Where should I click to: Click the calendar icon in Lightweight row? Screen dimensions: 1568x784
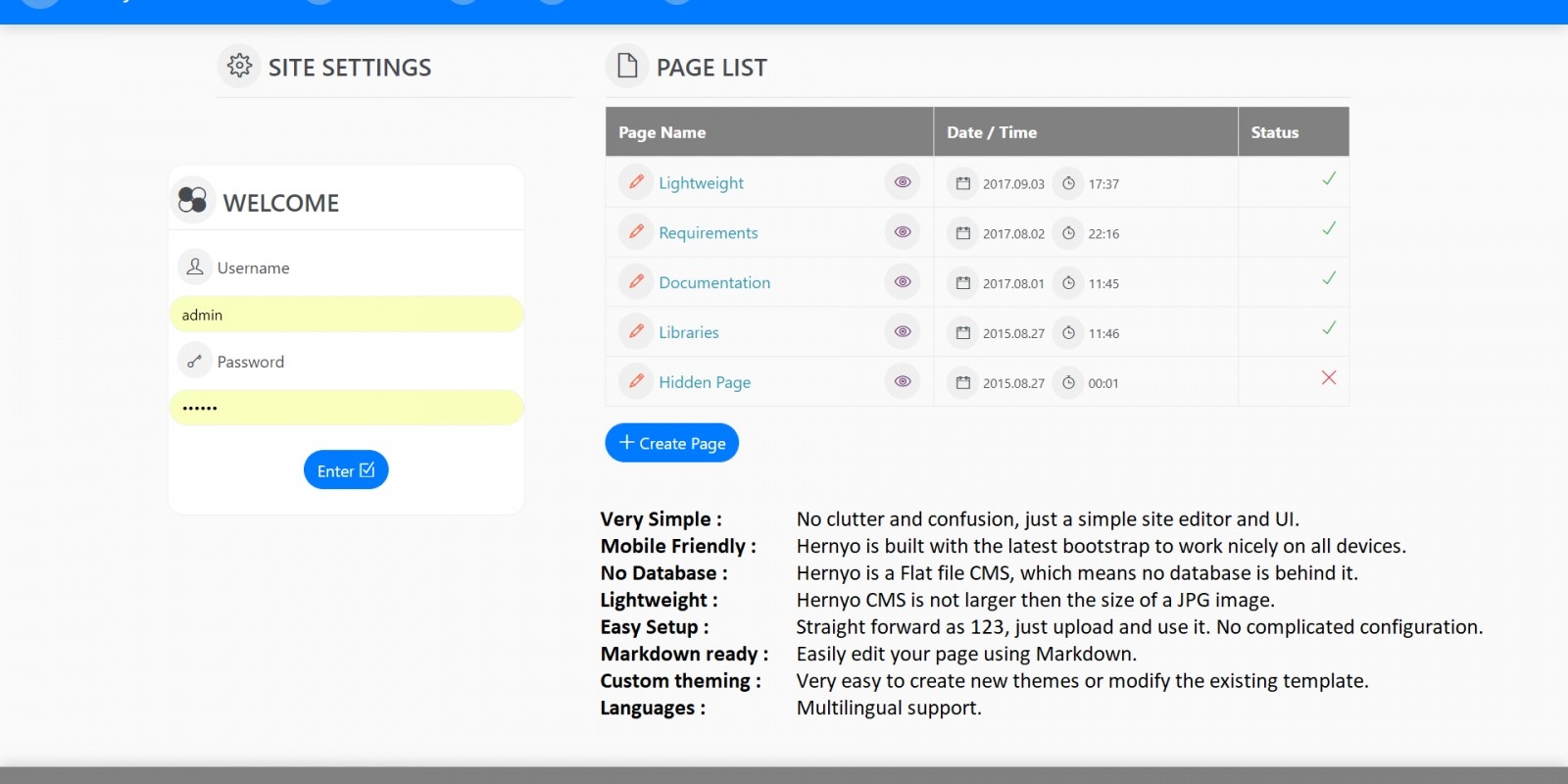point(963,183)
